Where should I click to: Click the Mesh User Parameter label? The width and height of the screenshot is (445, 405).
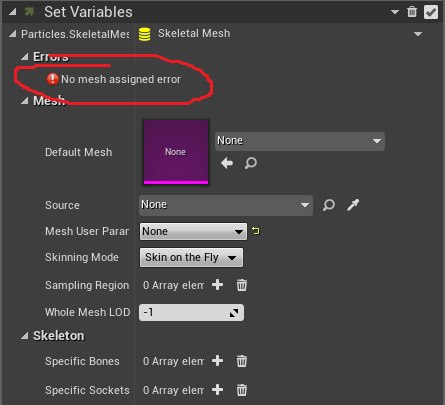(x=87, y=231)
